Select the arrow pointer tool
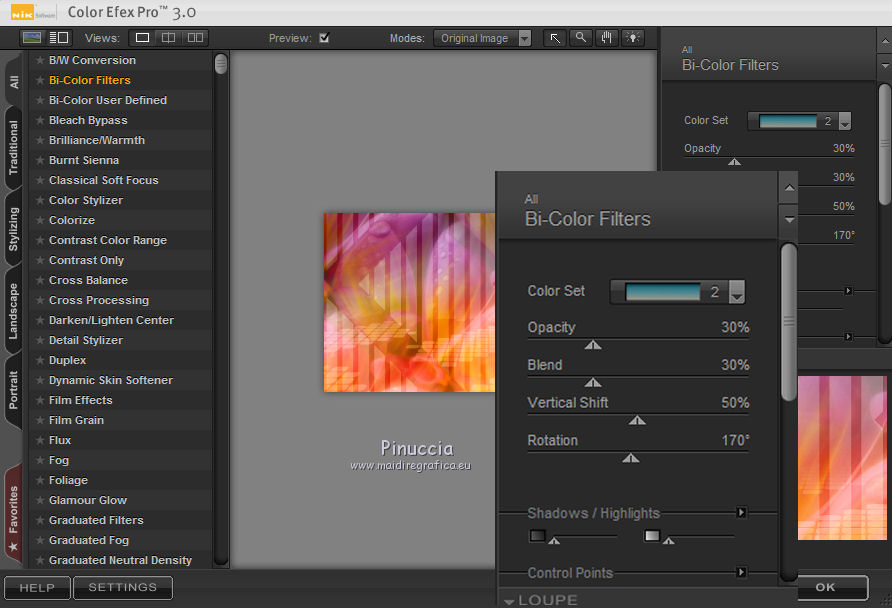This screenshot has width=892, height=608. [x=555, y=38]
